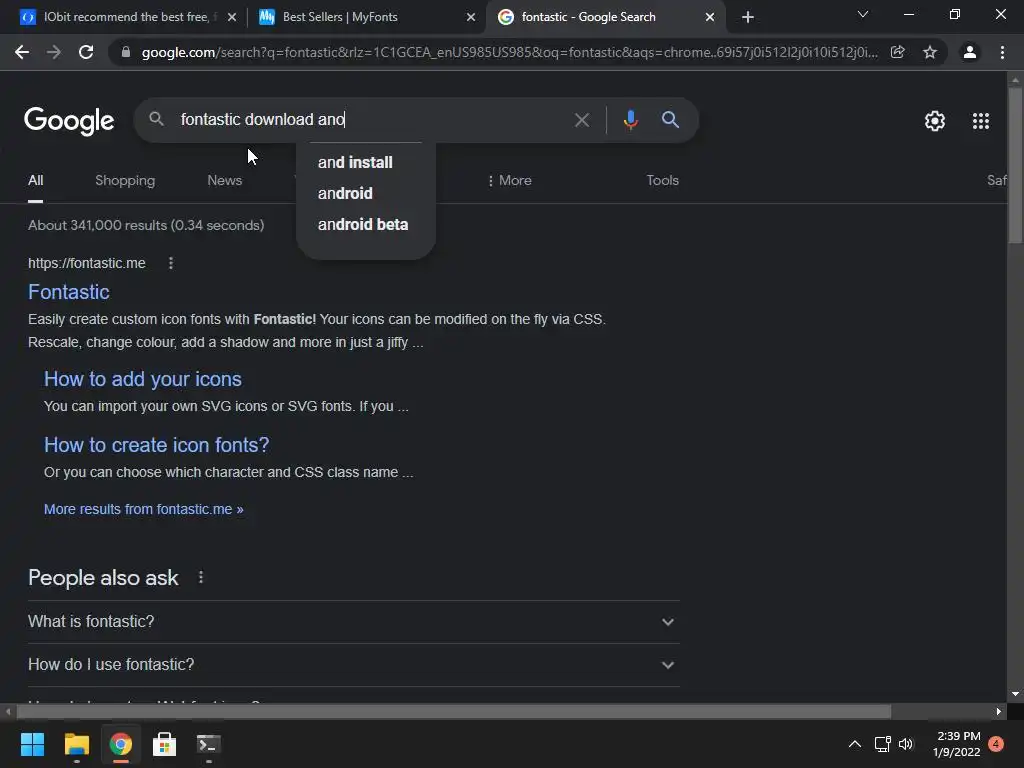Open the More search filters menu

click(509, 181)
